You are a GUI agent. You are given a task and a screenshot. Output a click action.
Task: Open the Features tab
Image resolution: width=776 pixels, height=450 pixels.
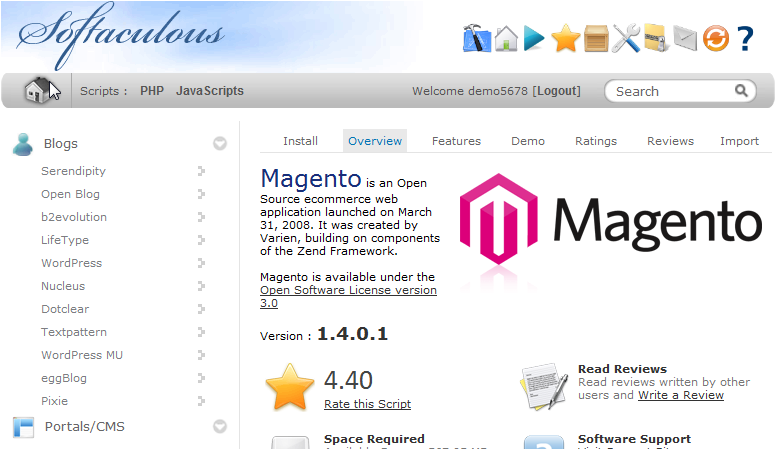tap(456, 141)
